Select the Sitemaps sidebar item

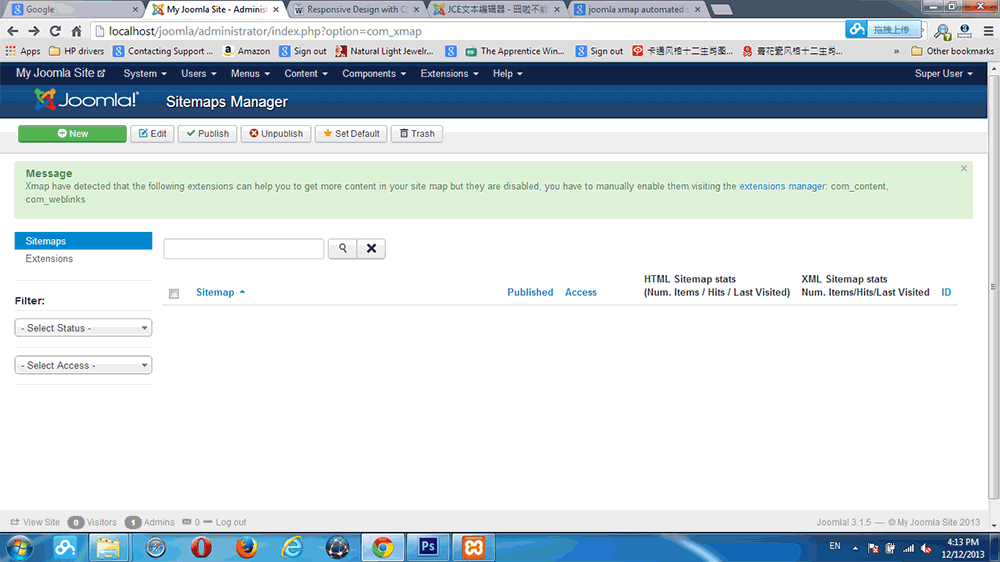pyautogui.click(x=84, y=240)
